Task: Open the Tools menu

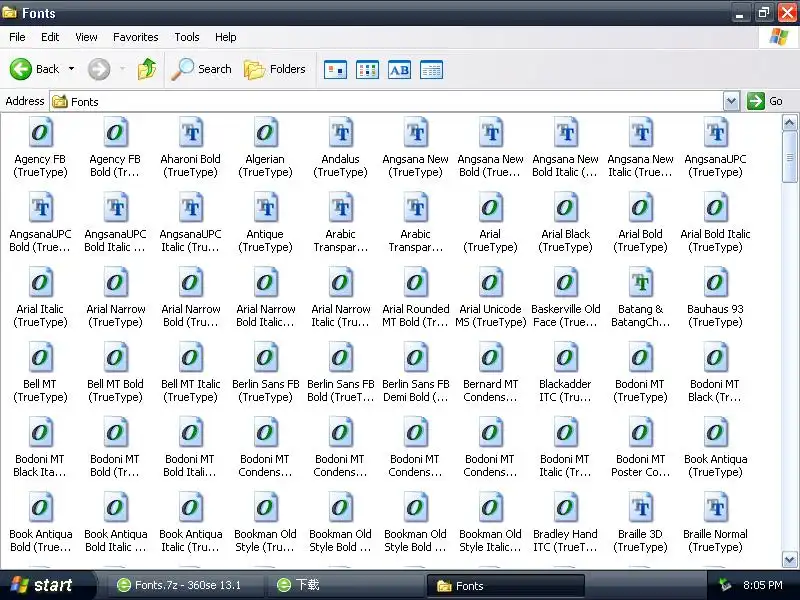Action: tap(187, 37)
